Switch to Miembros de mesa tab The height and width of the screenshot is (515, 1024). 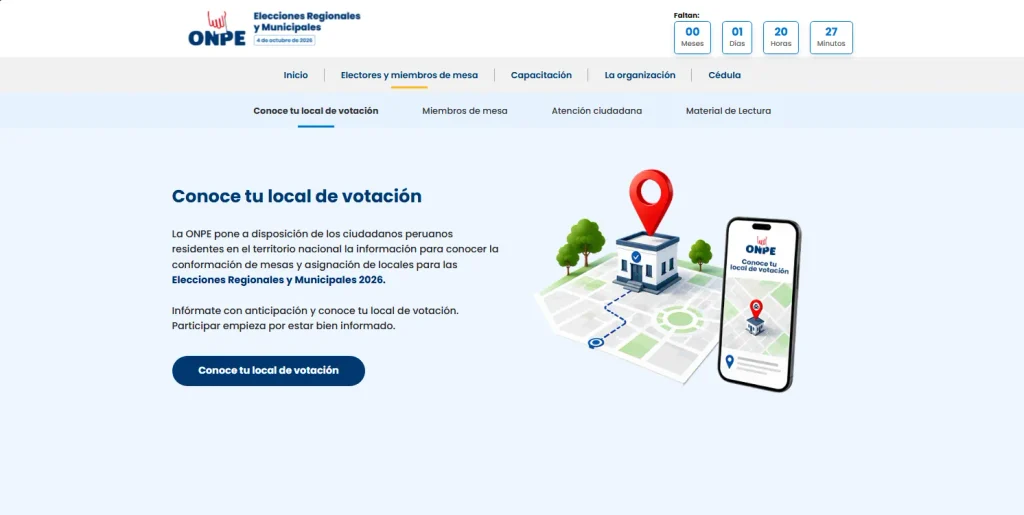(x=464, y=111)
